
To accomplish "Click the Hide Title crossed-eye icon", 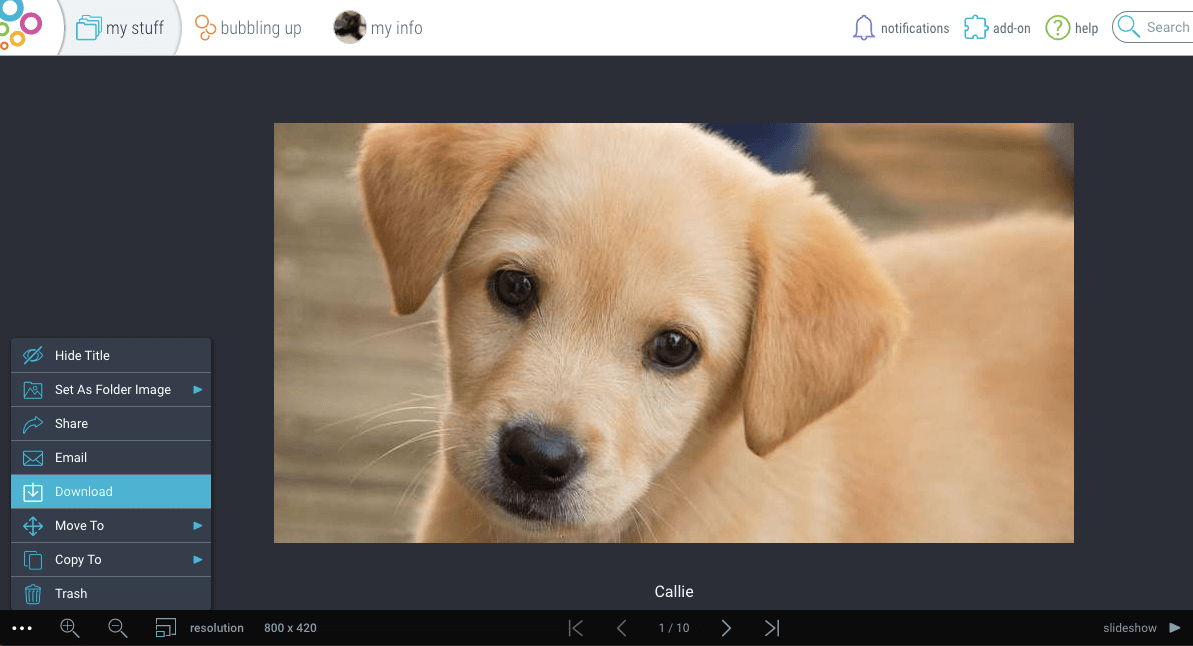I will tap(33, 355).
